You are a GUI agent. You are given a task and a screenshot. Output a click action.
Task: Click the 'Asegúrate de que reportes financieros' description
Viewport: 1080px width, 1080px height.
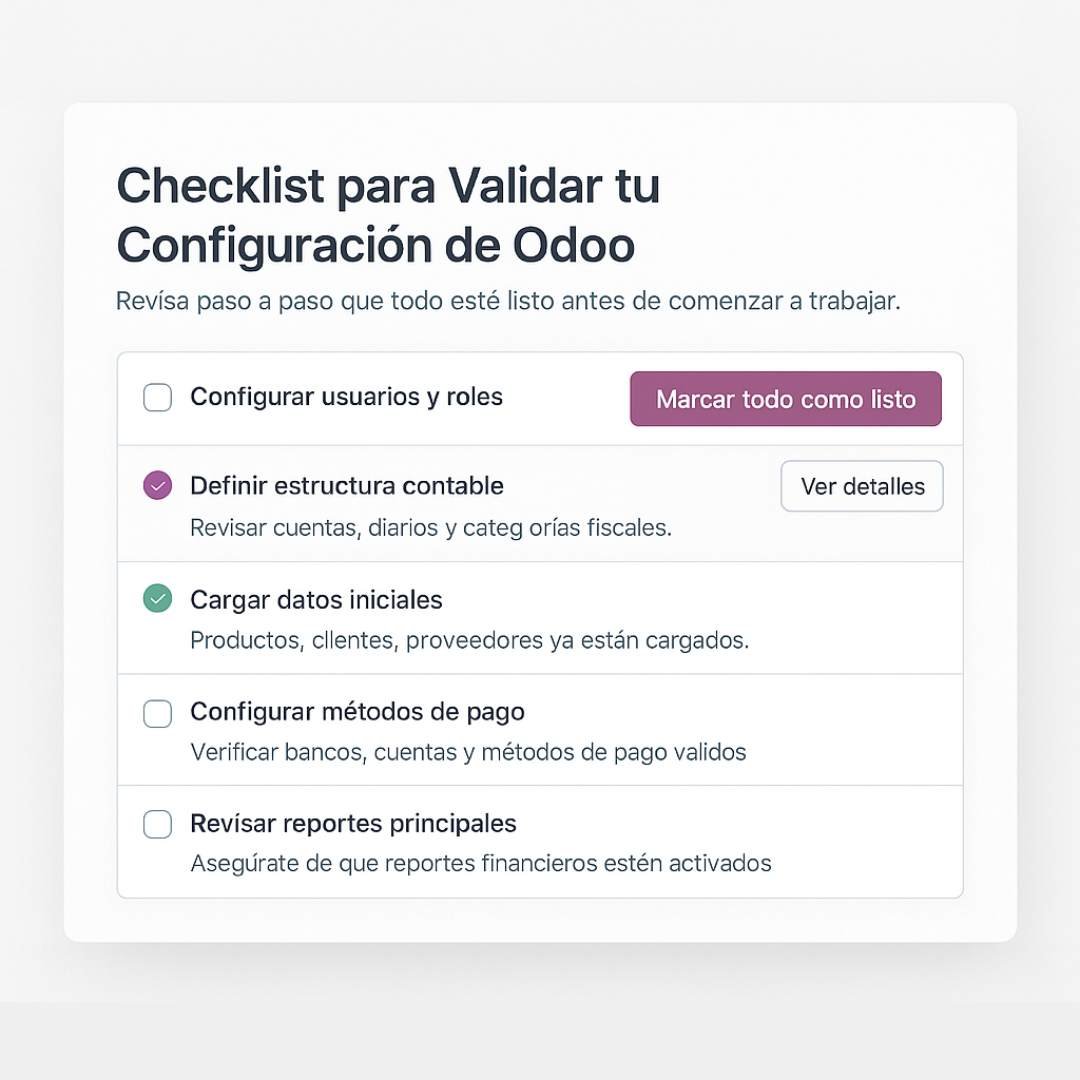(x=480, y=863)
